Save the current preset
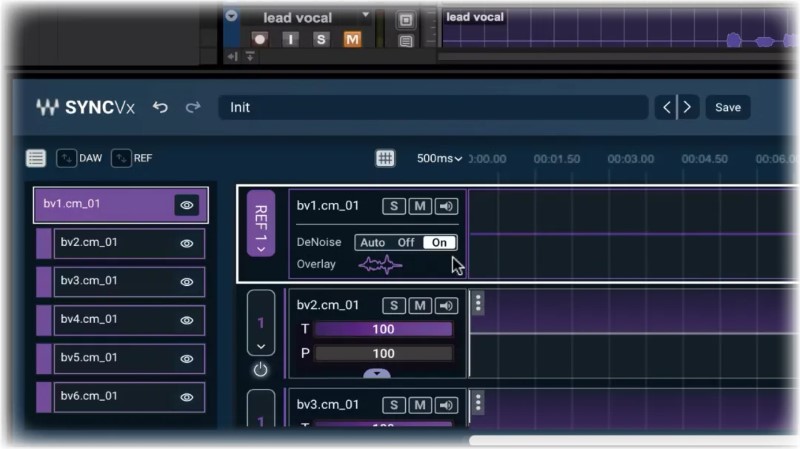 (728, 107)
